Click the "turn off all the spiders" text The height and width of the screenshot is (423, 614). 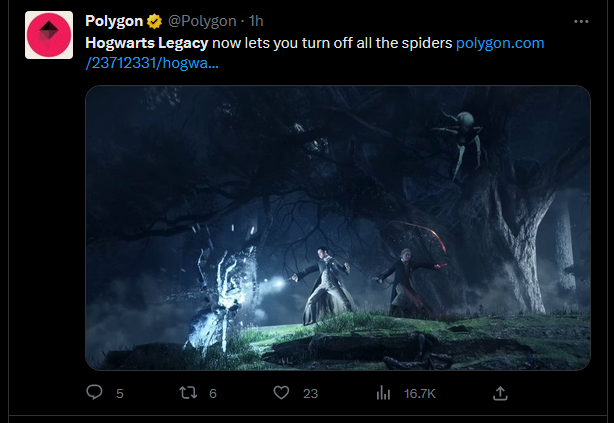(371, 43)
